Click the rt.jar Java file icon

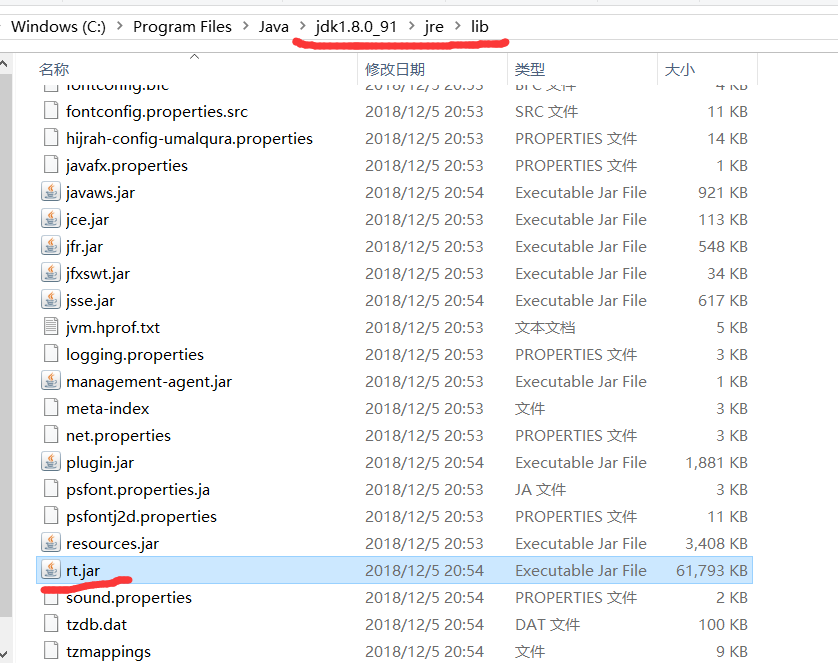[x=51, y=570]
